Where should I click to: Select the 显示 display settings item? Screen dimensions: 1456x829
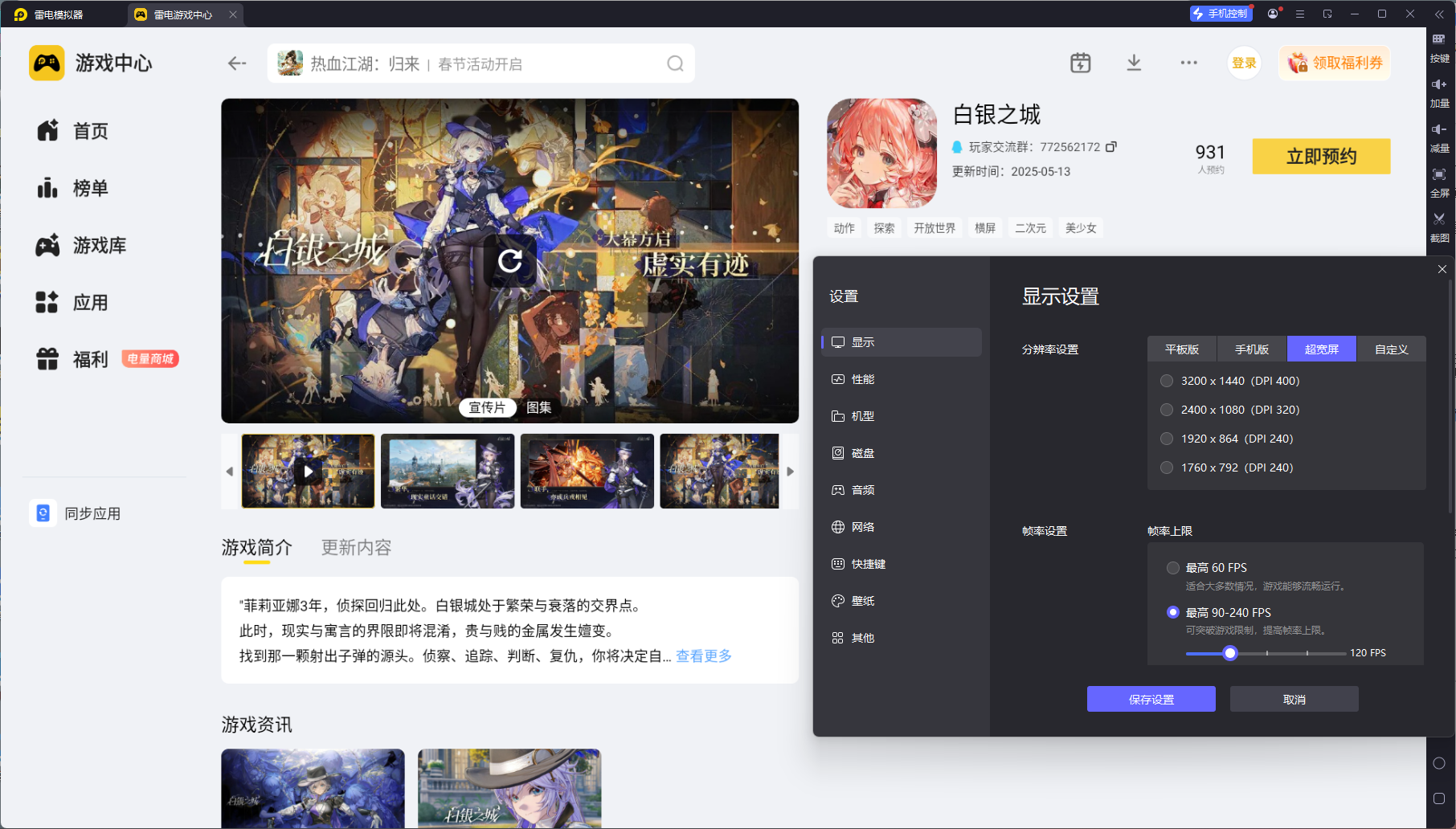point(902,342)
